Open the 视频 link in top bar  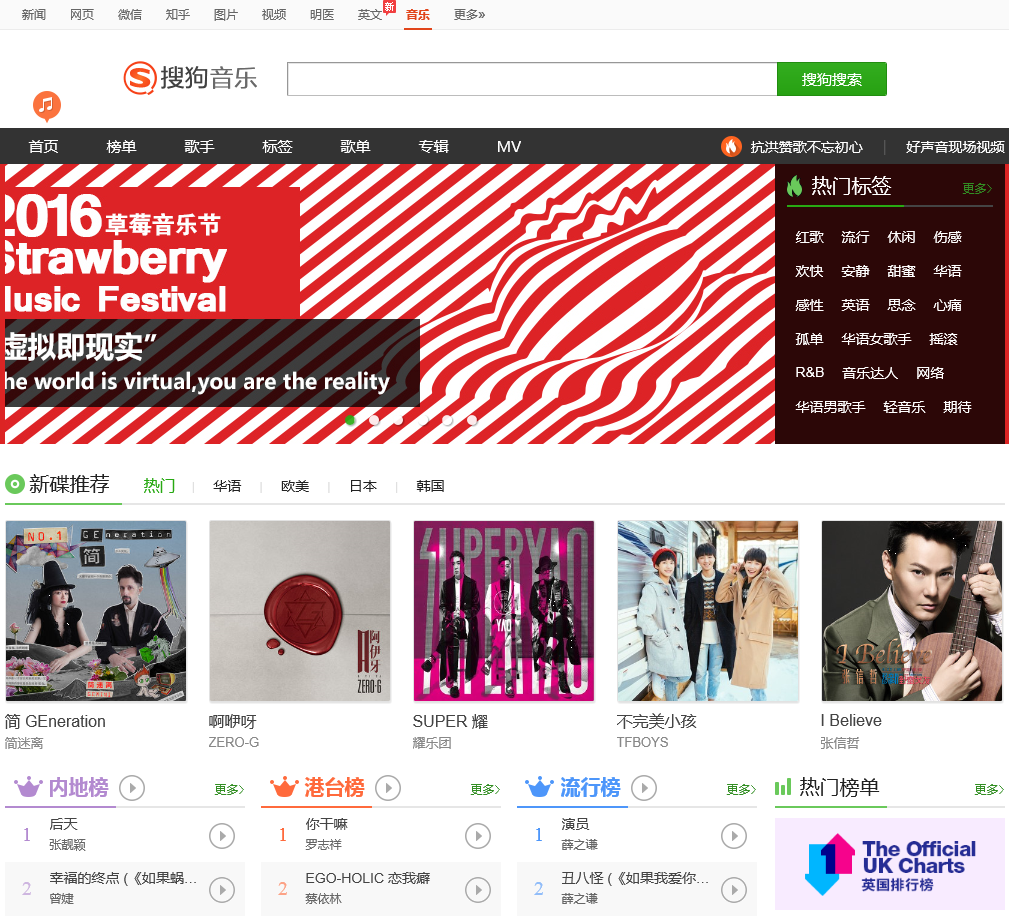point(273,15)
